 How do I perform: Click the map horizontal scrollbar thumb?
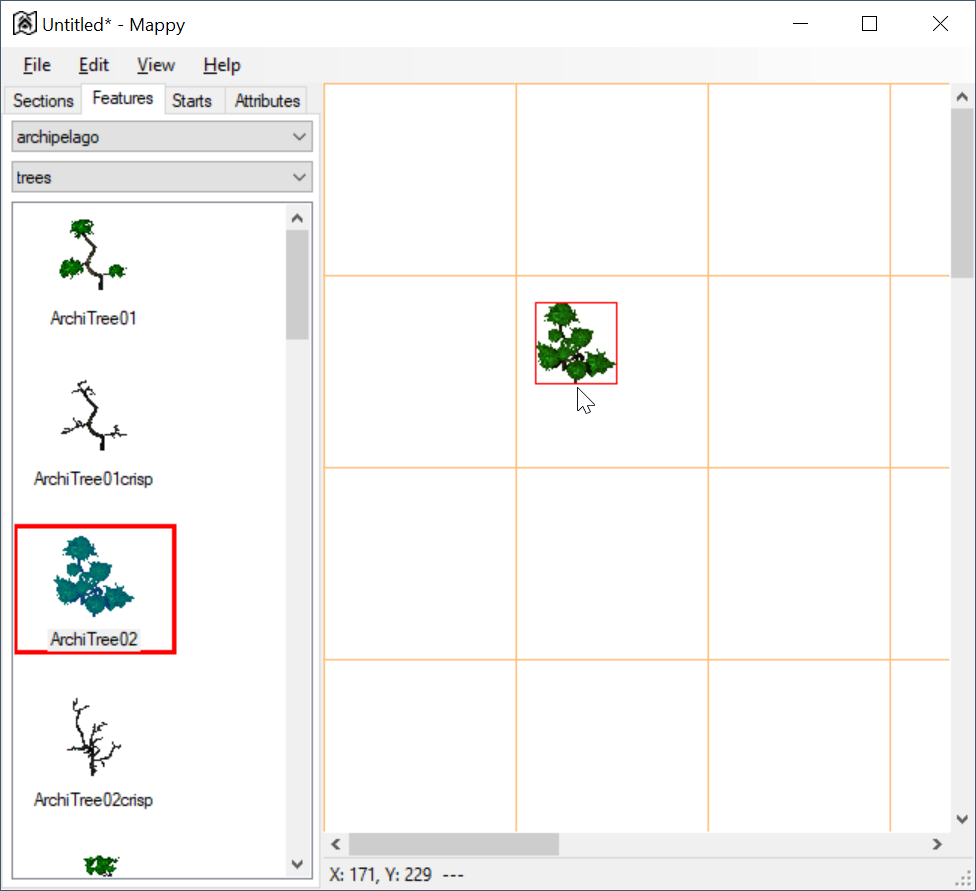click(454, 844)
